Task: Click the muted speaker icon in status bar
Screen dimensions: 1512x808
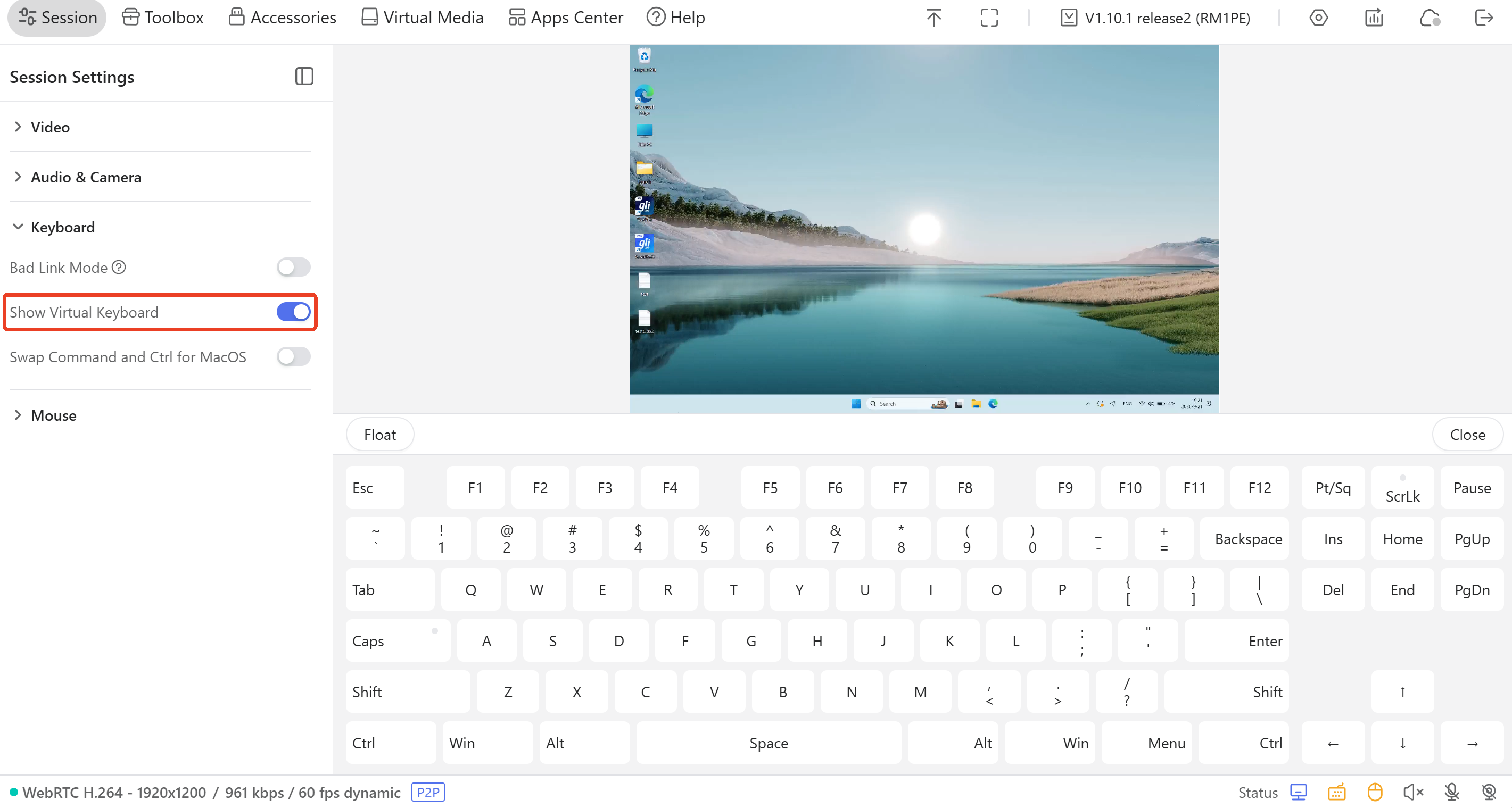Action: pyautogui.click(x=1413, y=793)
